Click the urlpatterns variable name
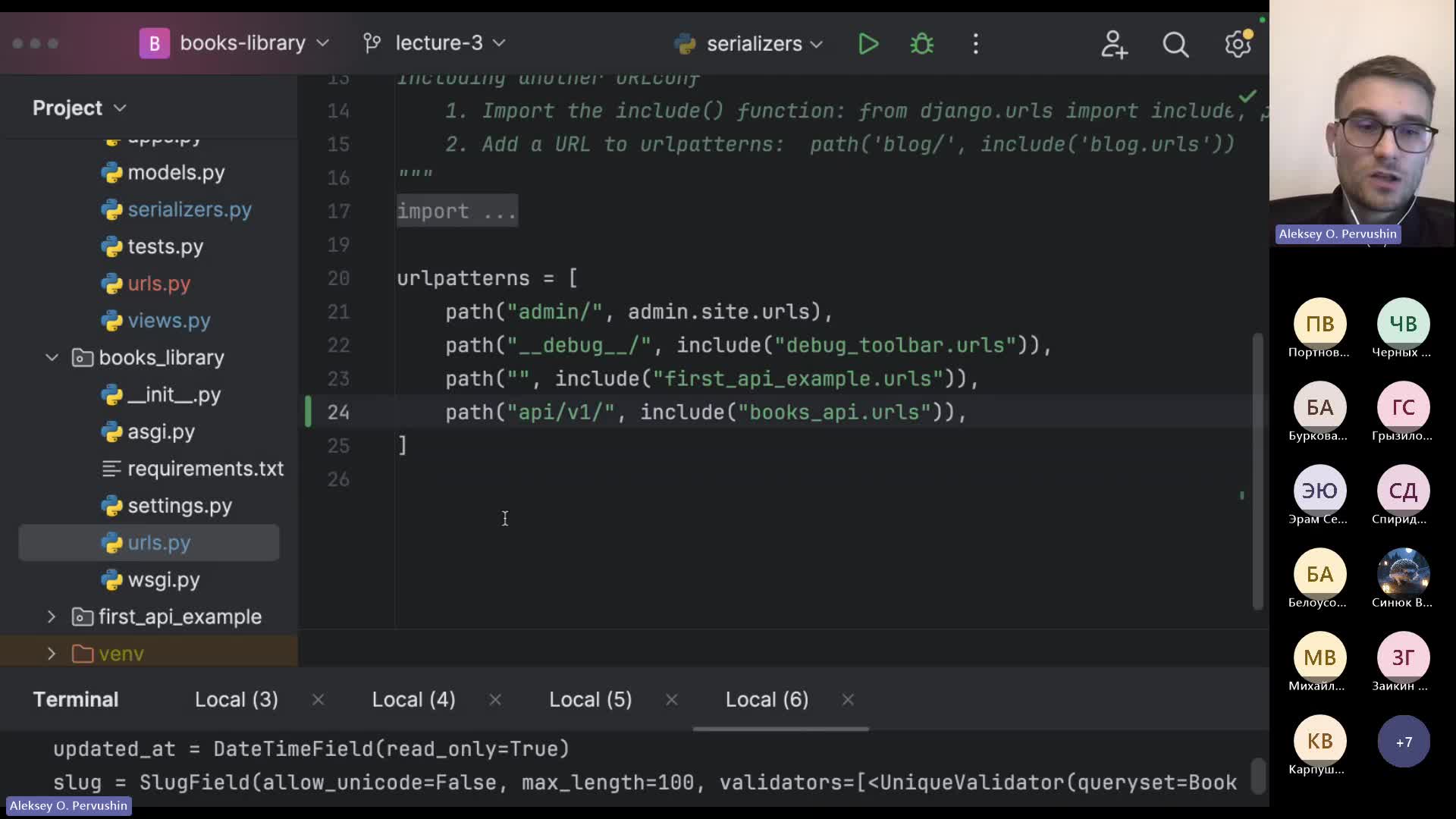Image resolution: width=1456 pixels, height=819 pixels. pyautogui.click(x=463, y=278)
